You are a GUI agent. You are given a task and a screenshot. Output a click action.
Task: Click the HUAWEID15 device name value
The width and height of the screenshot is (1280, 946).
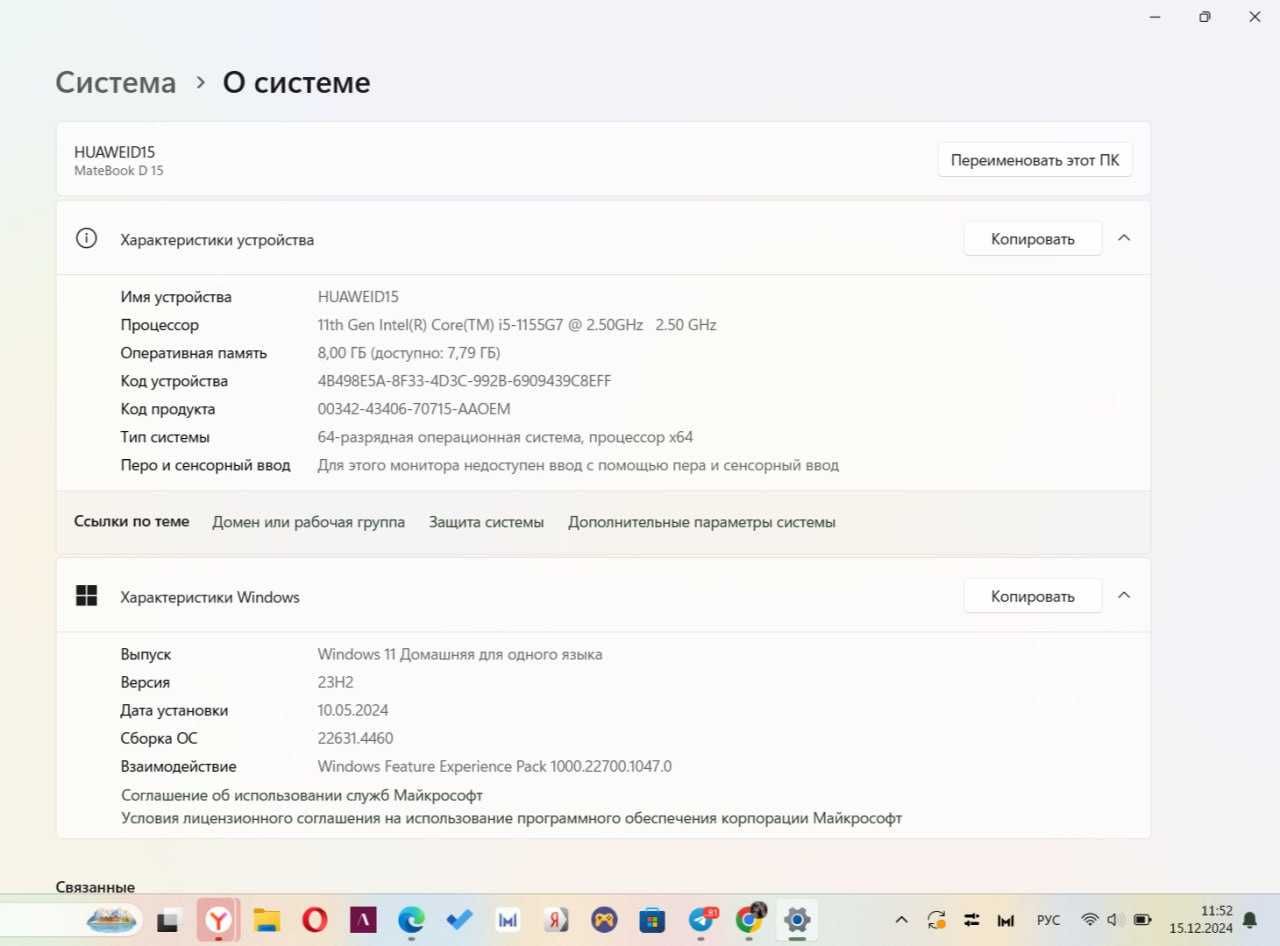click(x=358, y=297)
